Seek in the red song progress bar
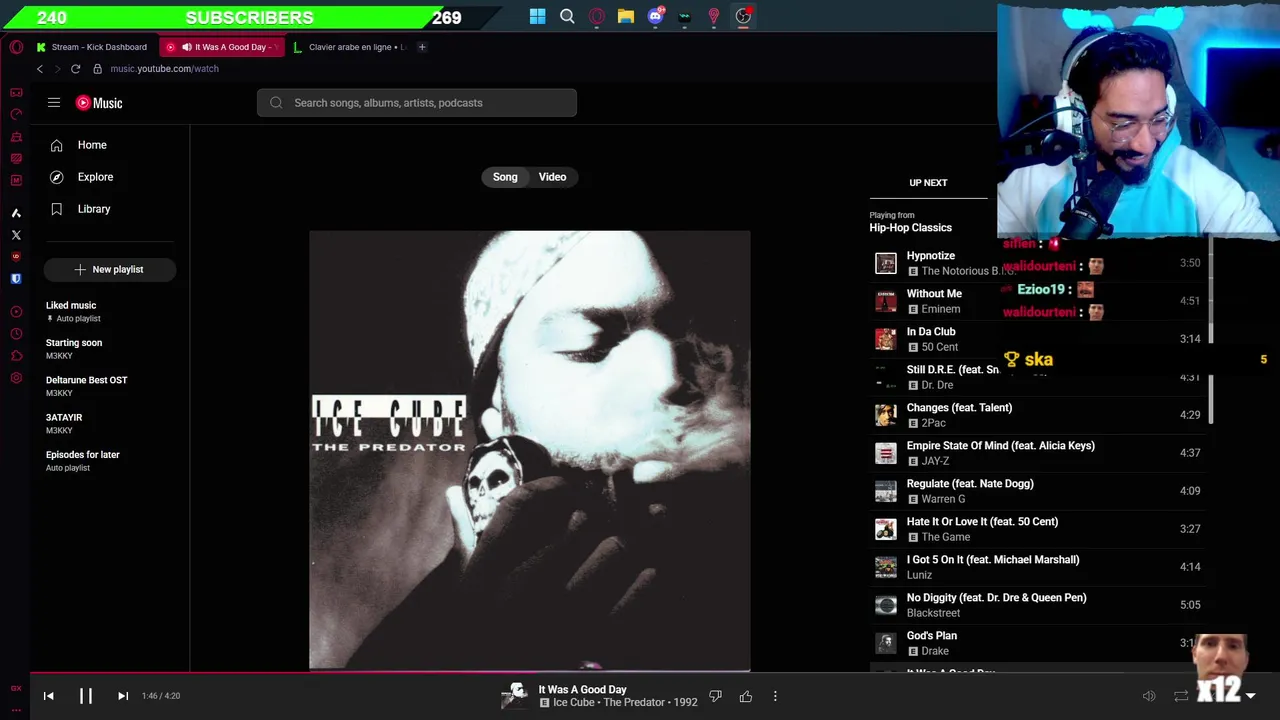 pyautogui.click(x=640, y=673)
